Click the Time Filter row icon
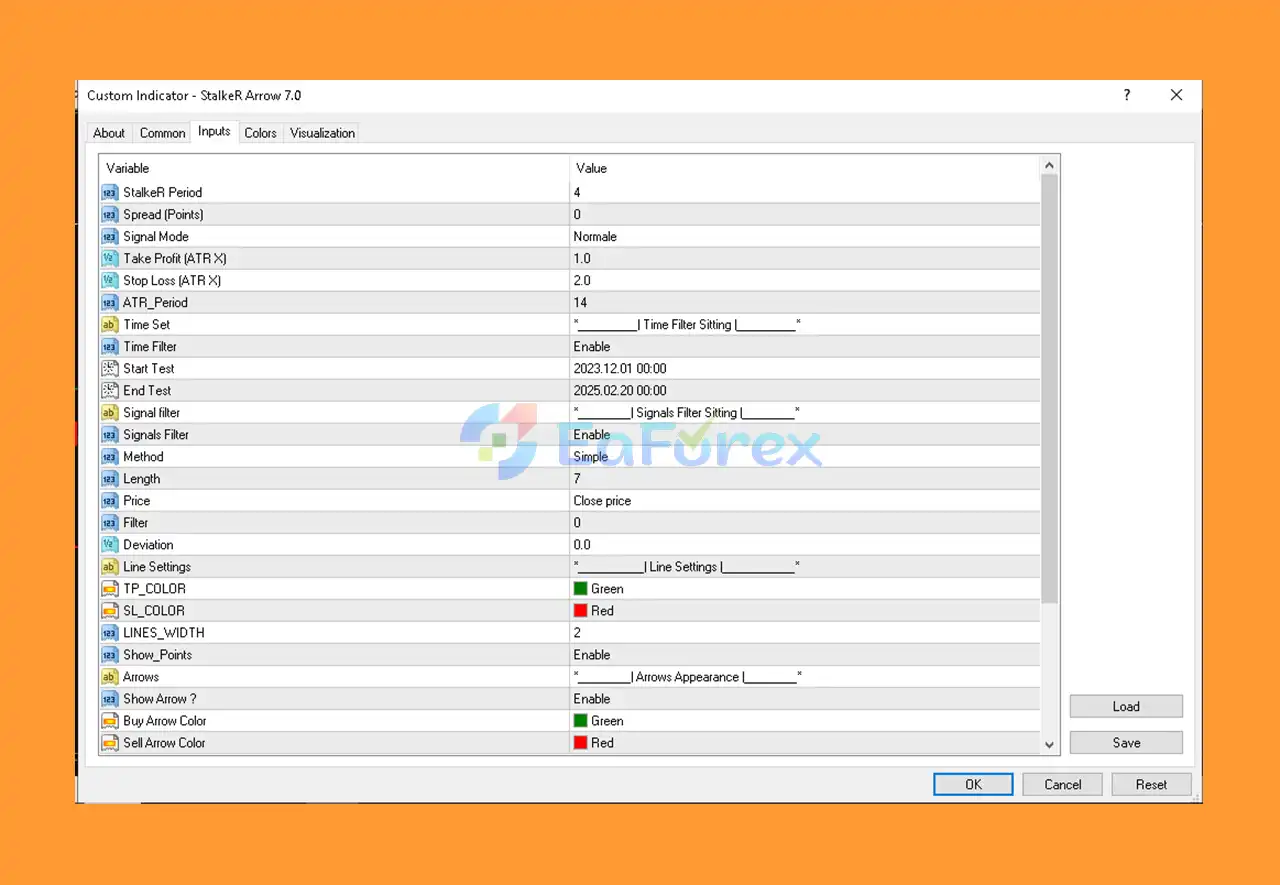The image size is (1280, 885). 110,346
